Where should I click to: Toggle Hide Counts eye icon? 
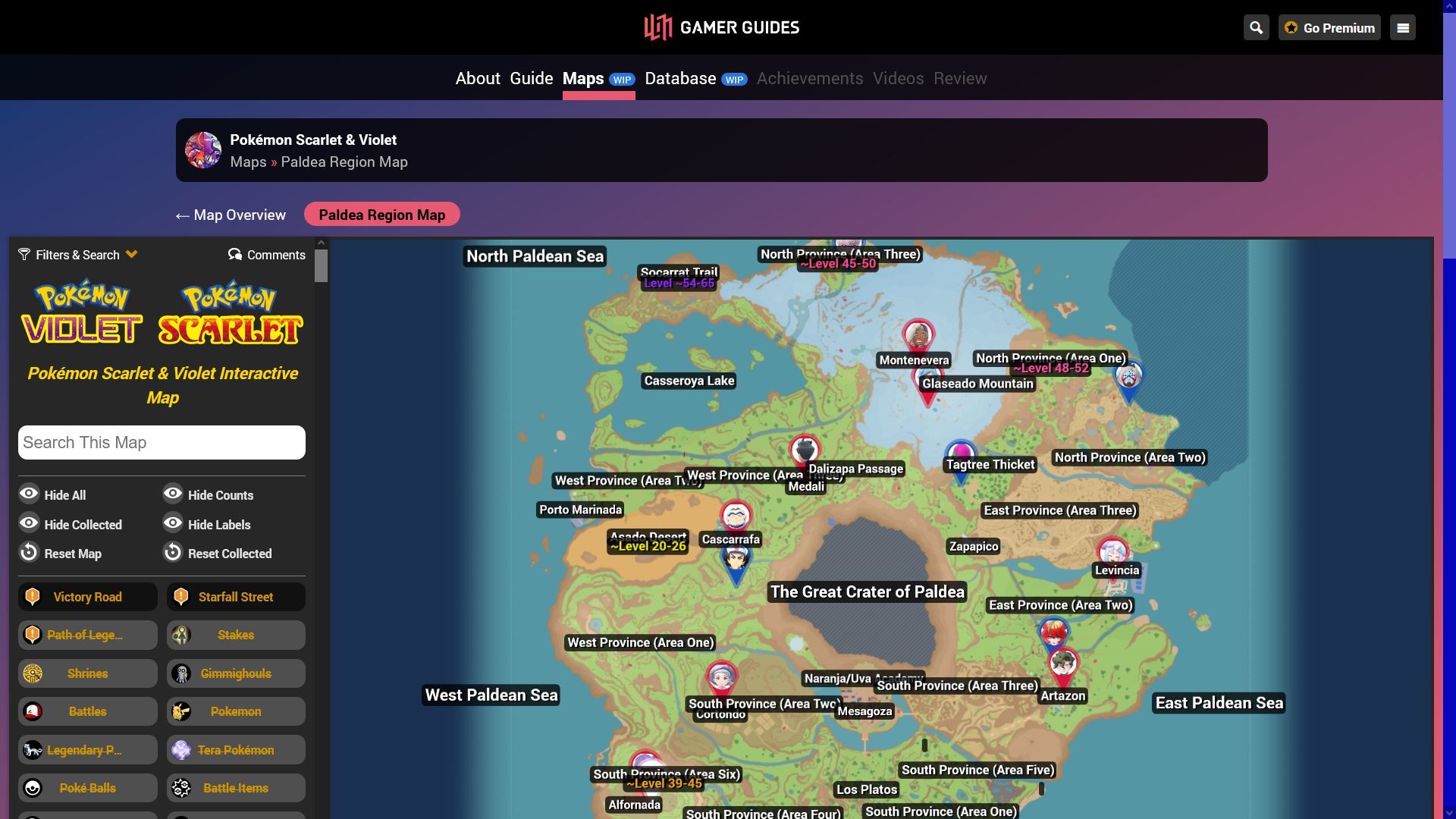tap(173, 494)
